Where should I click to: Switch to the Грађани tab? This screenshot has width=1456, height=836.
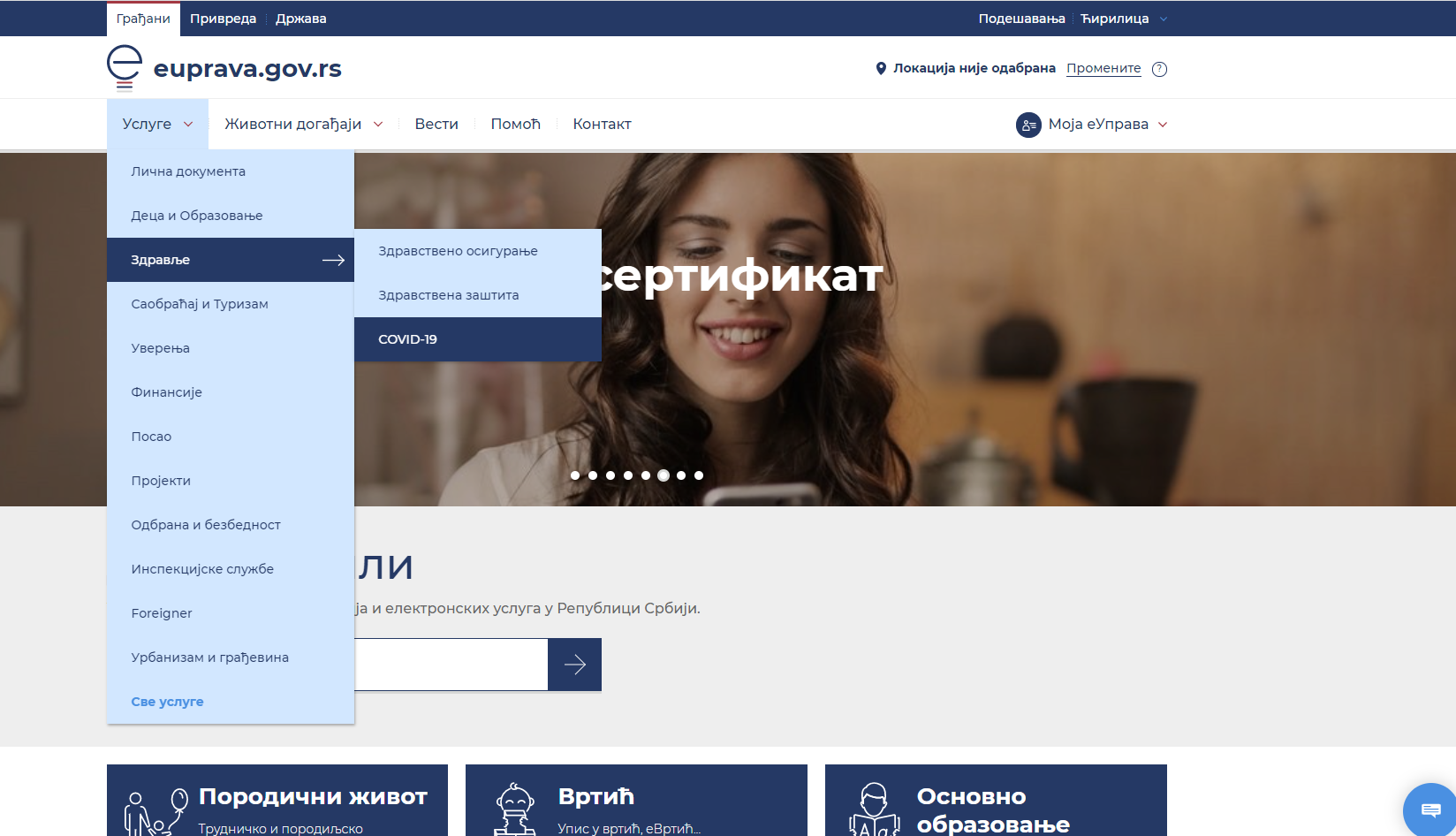[143, 19]
